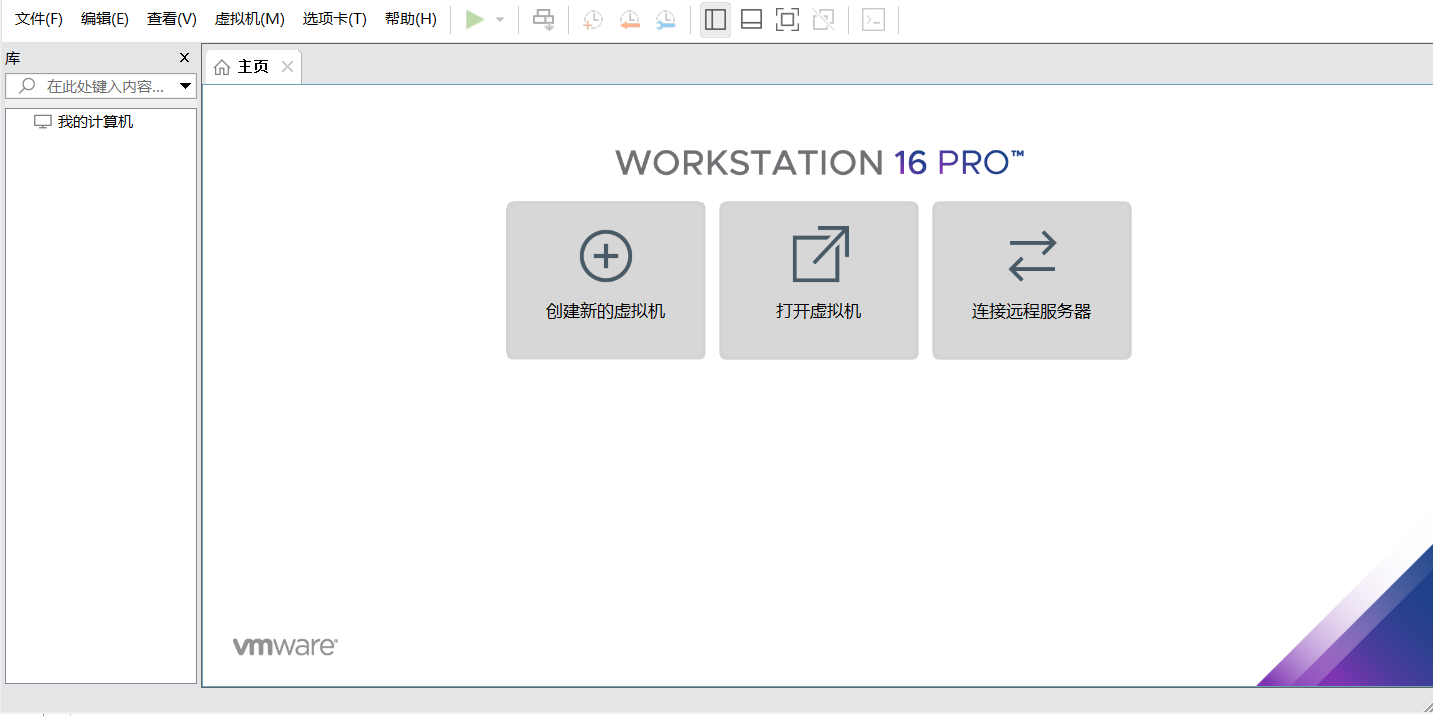
Task: Click the full screen mode icon
Action: 787,19
